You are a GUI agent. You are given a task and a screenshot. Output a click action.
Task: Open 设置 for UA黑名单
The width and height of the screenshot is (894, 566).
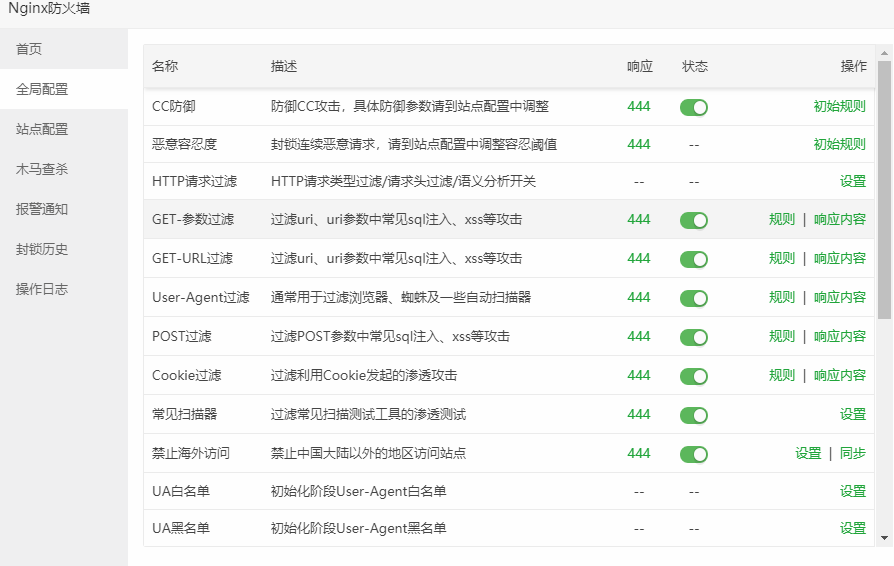click(852, 528)
